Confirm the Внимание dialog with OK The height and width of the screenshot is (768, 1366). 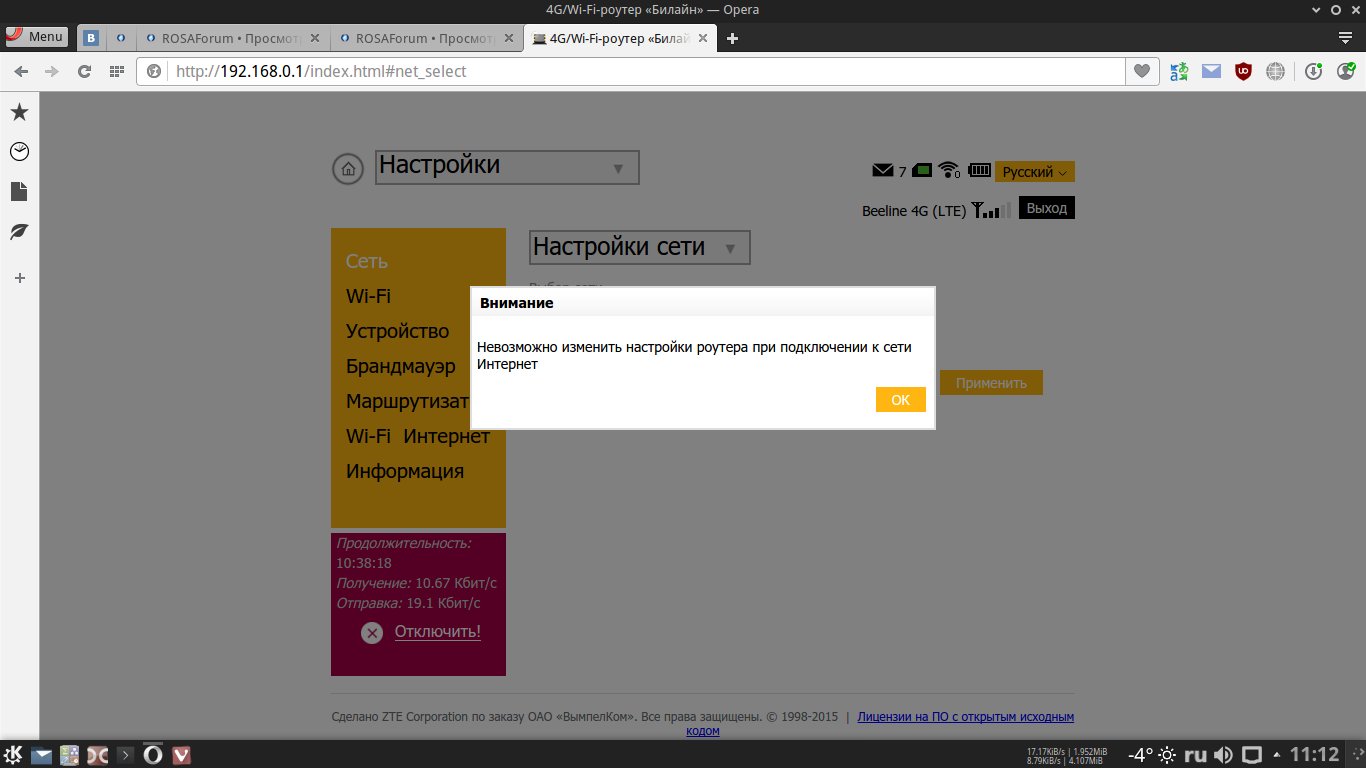pyautogui.click(x=901, y=400)
